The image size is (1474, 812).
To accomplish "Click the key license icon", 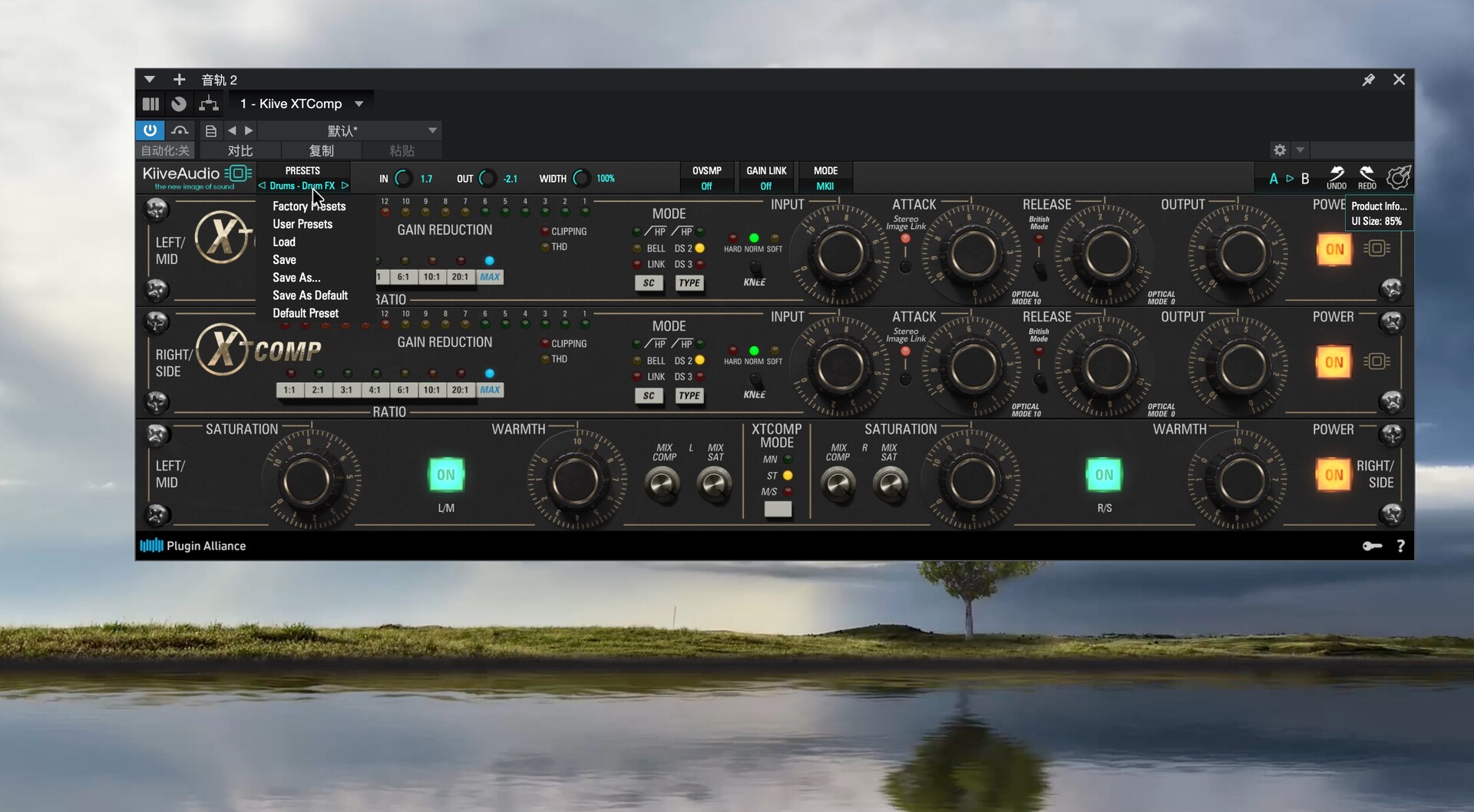I will (x=1372, y=546).
